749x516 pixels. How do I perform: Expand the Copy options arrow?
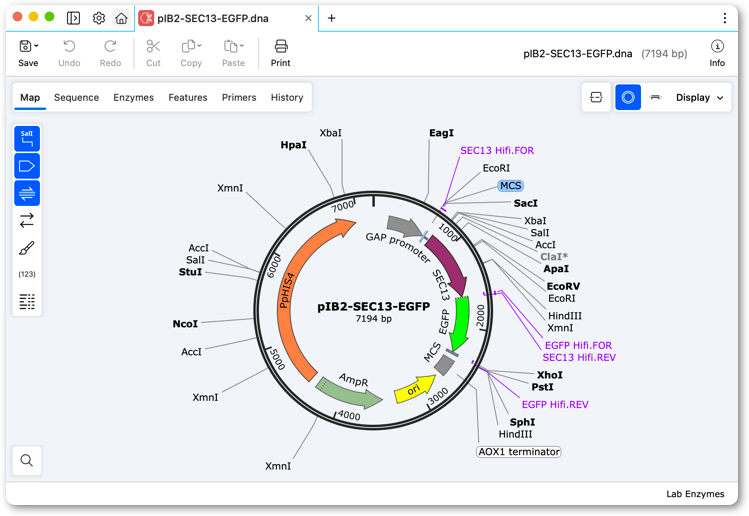pos(199,46)
